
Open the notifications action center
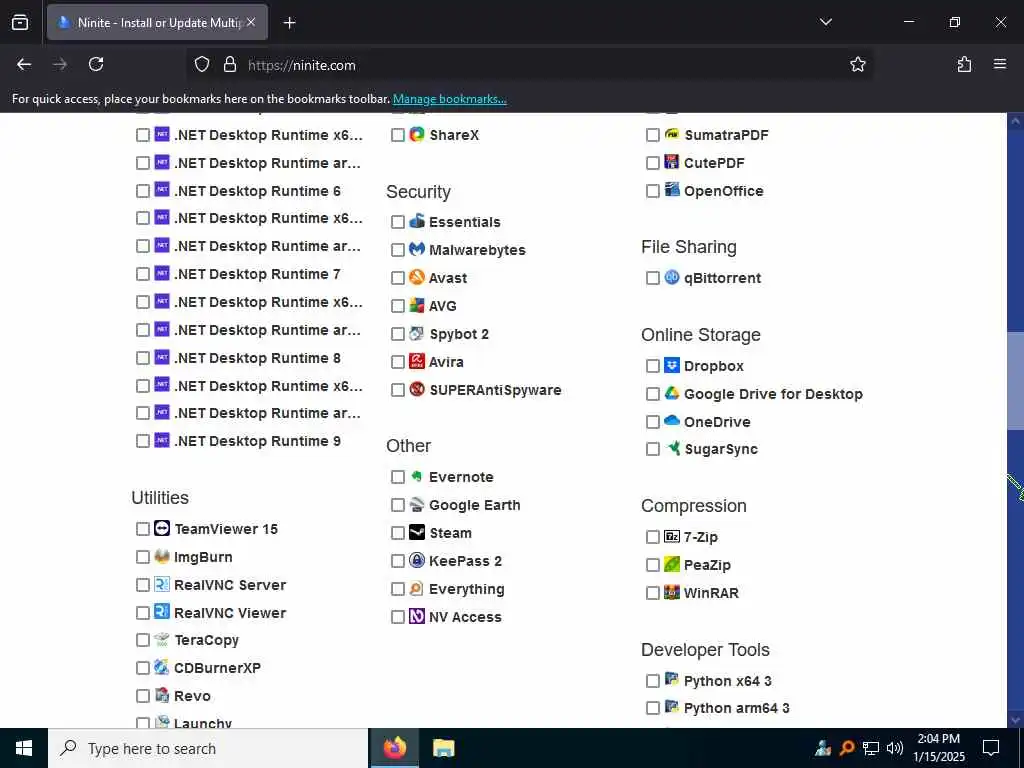(991, 748)
